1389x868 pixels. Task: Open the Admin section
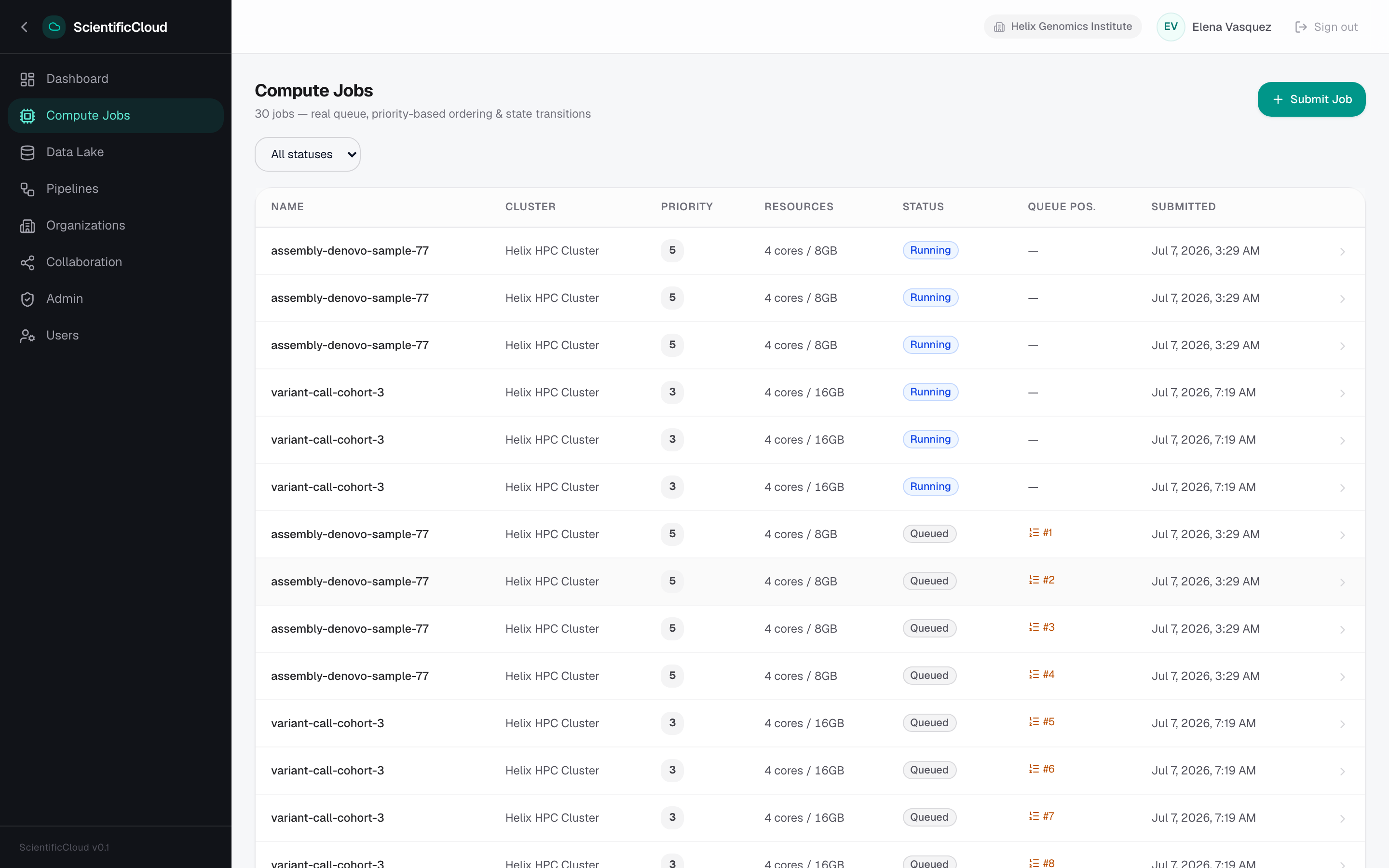click(115, 299)
